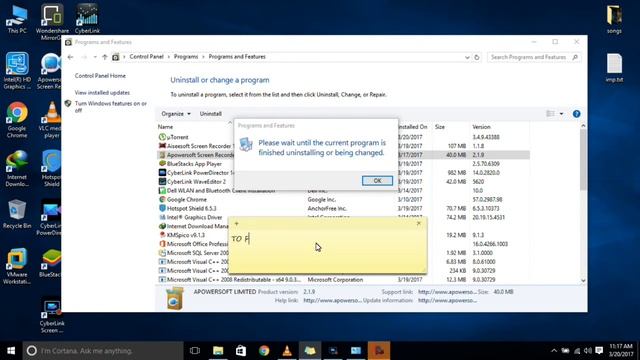Open the Apowersoft support link in details pane

coord(447,292)
